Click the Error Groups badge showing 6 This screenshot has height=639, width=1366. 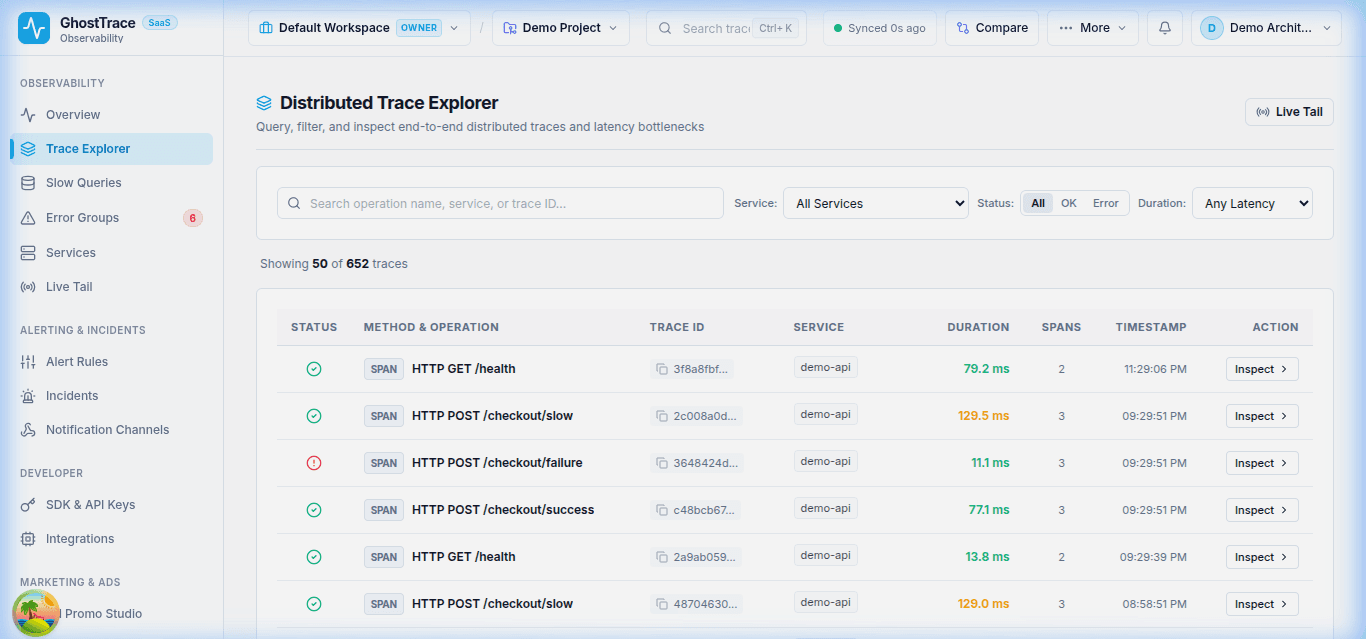pos(193,218)
